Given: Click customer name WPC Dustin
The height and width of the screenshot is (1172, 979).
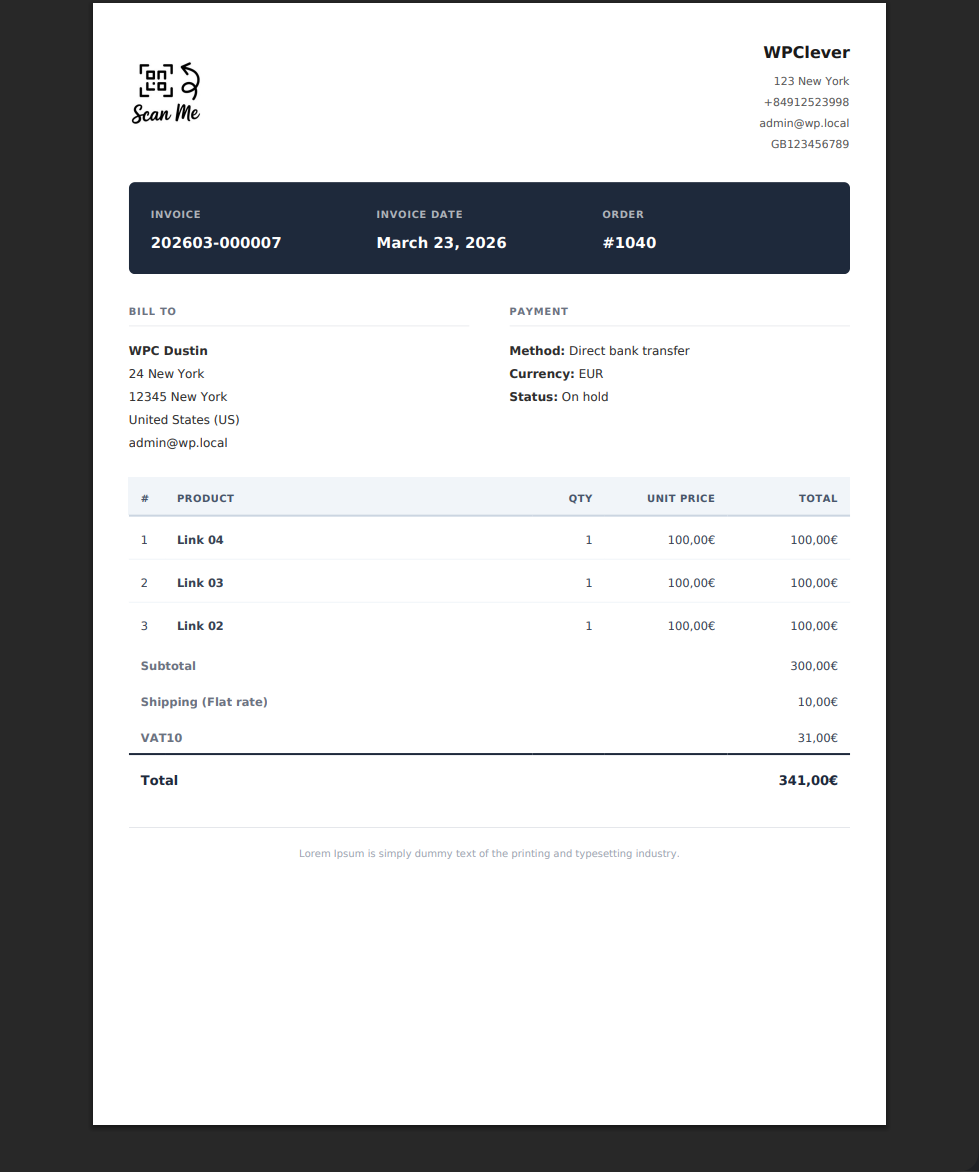Looking at the screenshot, I should pyautogui.click(x=168, y=351).
